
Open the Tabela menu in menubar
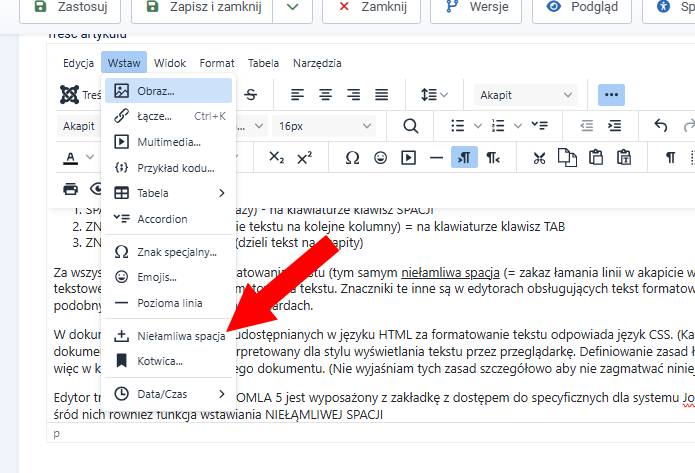[x=263, y=63]
